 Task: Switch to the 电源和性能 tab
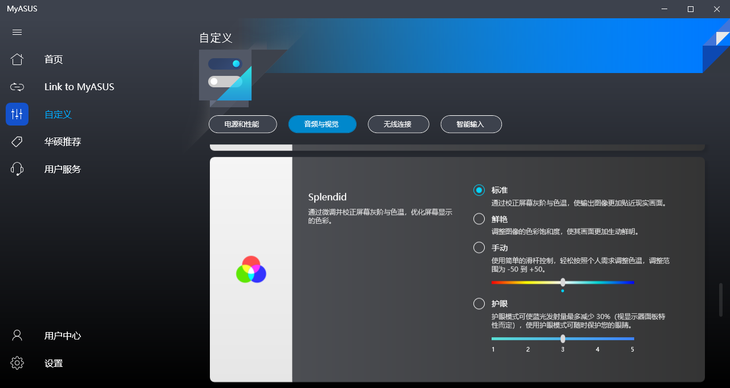pos(243,124)
